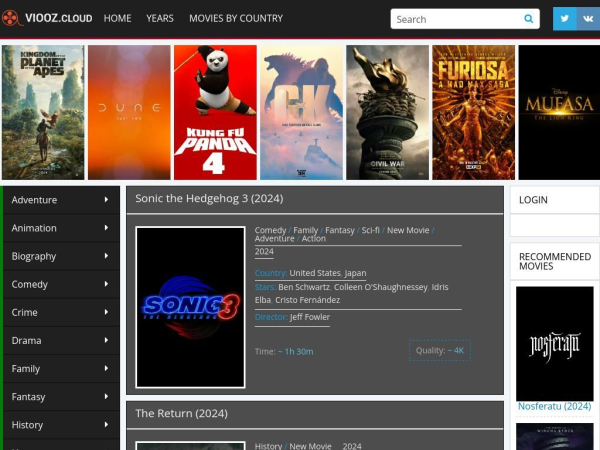Click the search magnifier icon
The width and height of the screenshot is (600, 450).
[x=528, y=19]
